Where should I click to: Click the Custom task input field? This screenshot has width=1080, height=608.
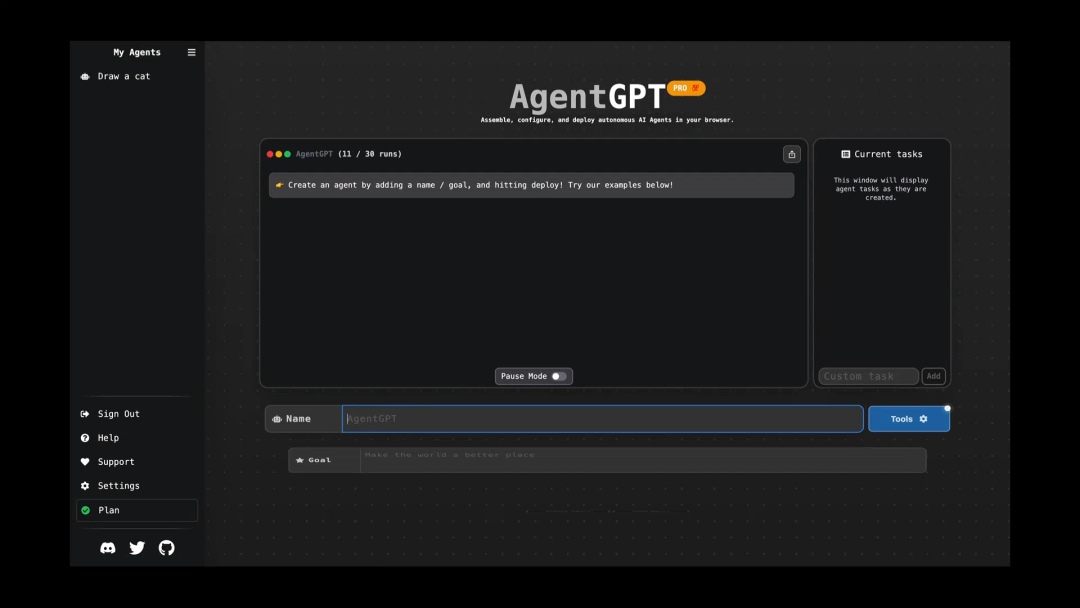pyautogui.click(x=868, y=376)
